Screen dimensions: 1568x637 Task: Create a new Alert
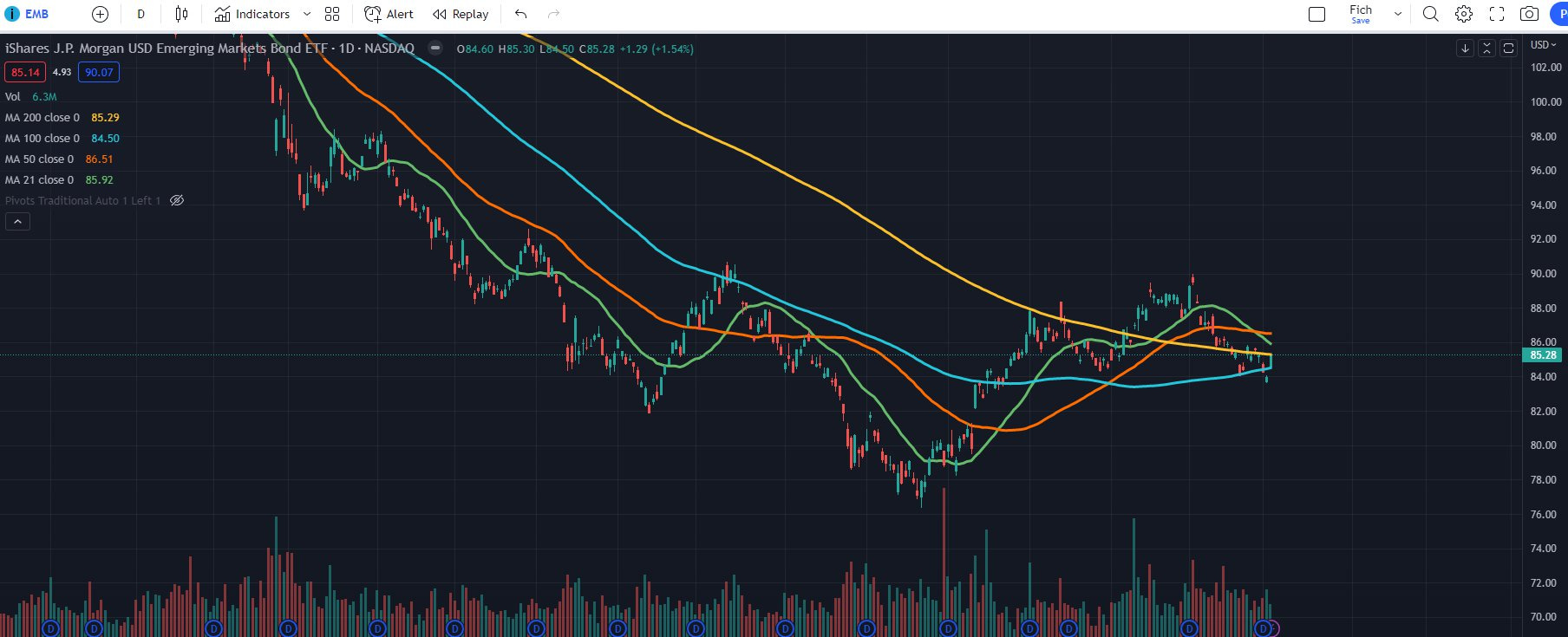click(x=389, y=14)
